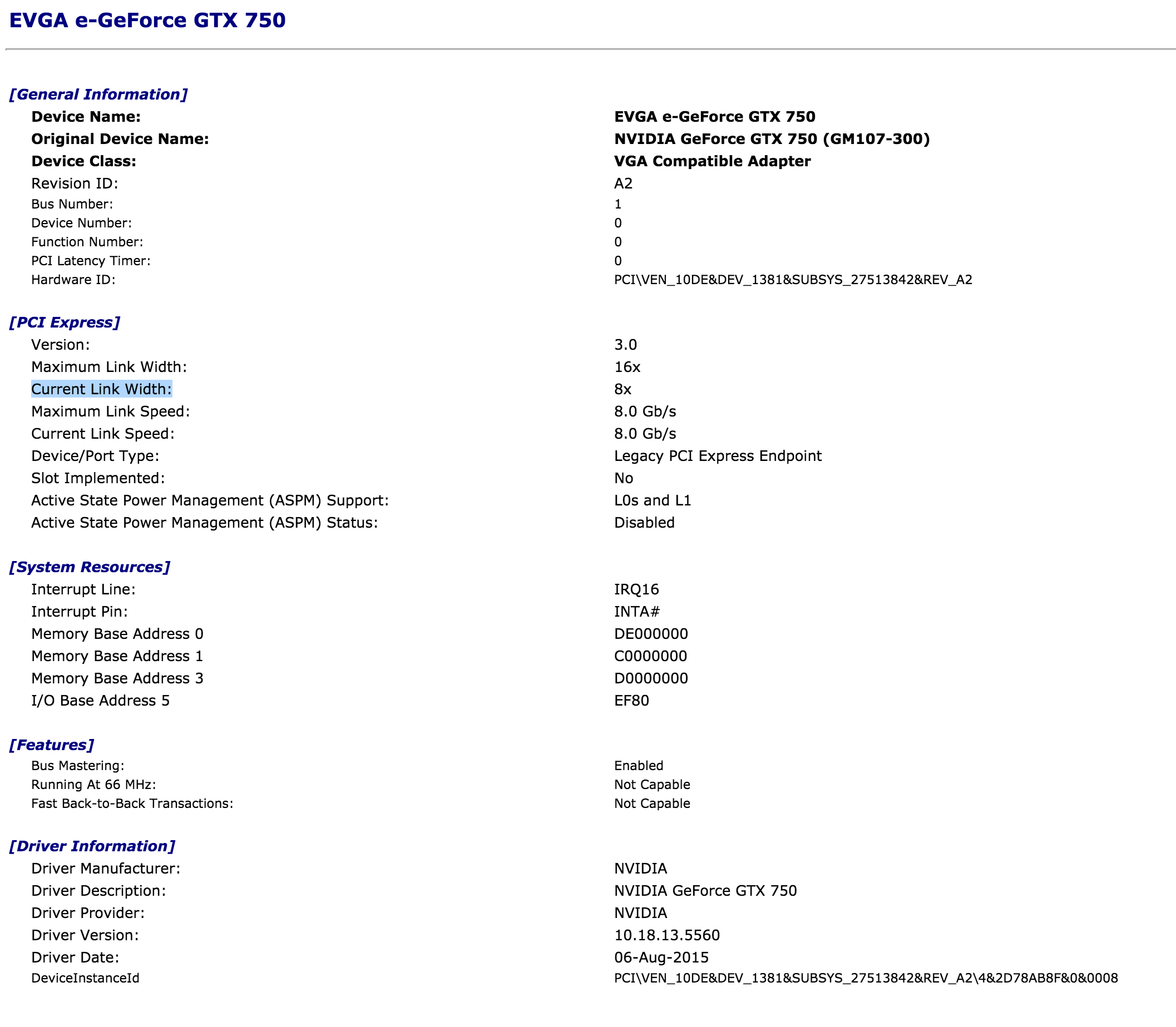Click the Memory Base Address 3 label

coord(117,678)
